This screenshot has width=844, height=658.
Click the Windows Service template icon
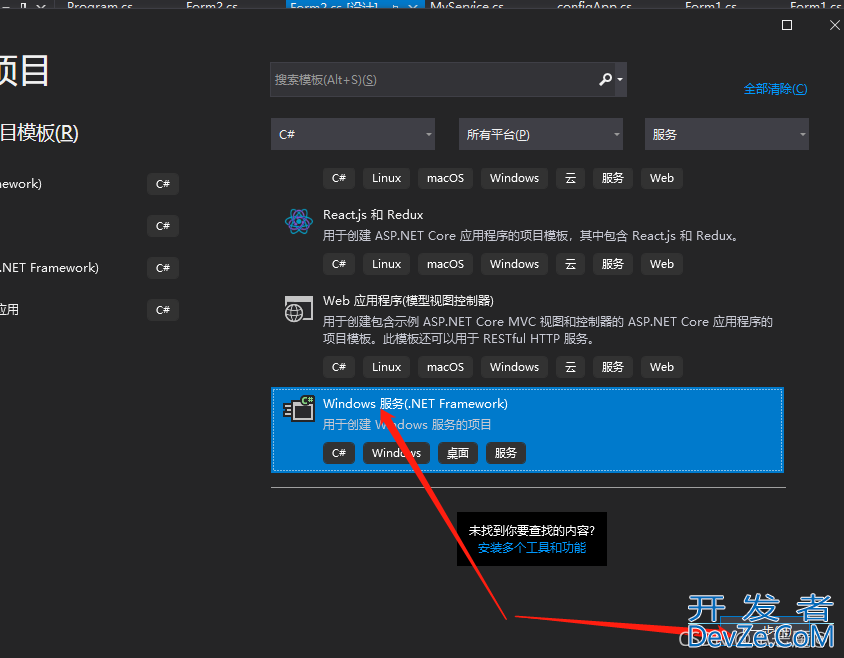(x=299, y=408)
